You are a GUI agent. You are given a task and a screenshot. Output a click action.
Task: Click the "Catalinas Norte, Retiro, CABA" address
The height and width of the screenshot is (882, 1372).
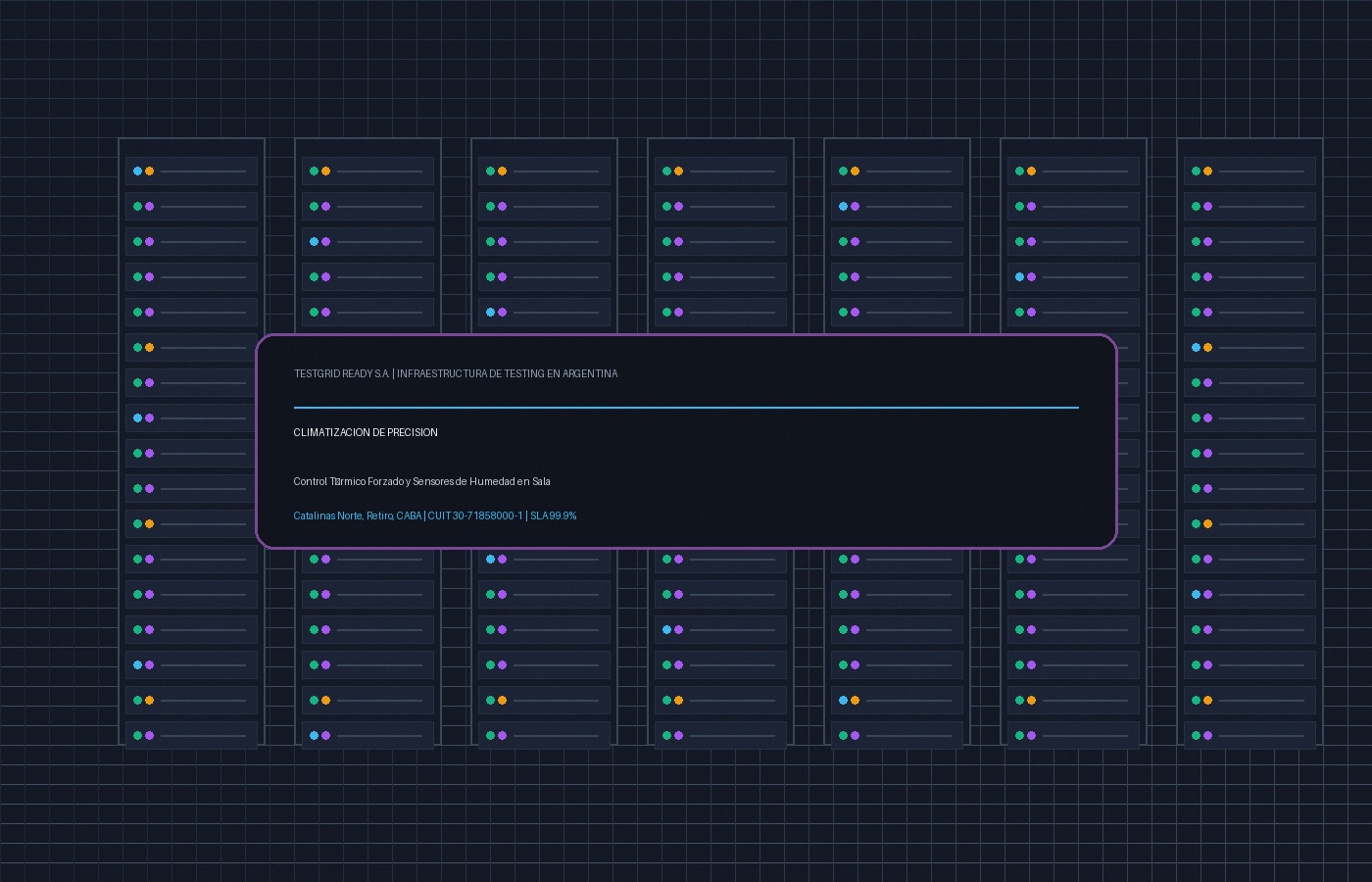pyautogui.click(x=358, y=515)
